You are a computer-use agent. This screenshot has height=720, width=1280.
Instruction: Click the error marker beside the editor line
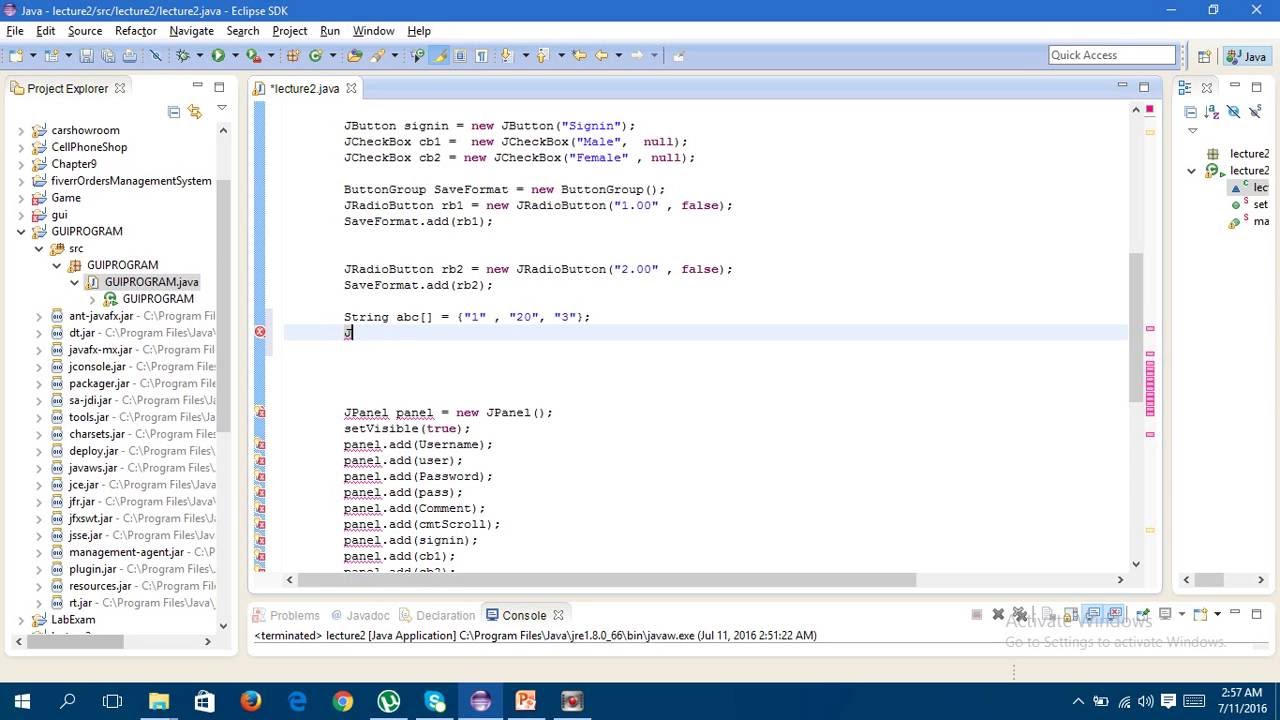pyautogui.click(x=260, y=332)
